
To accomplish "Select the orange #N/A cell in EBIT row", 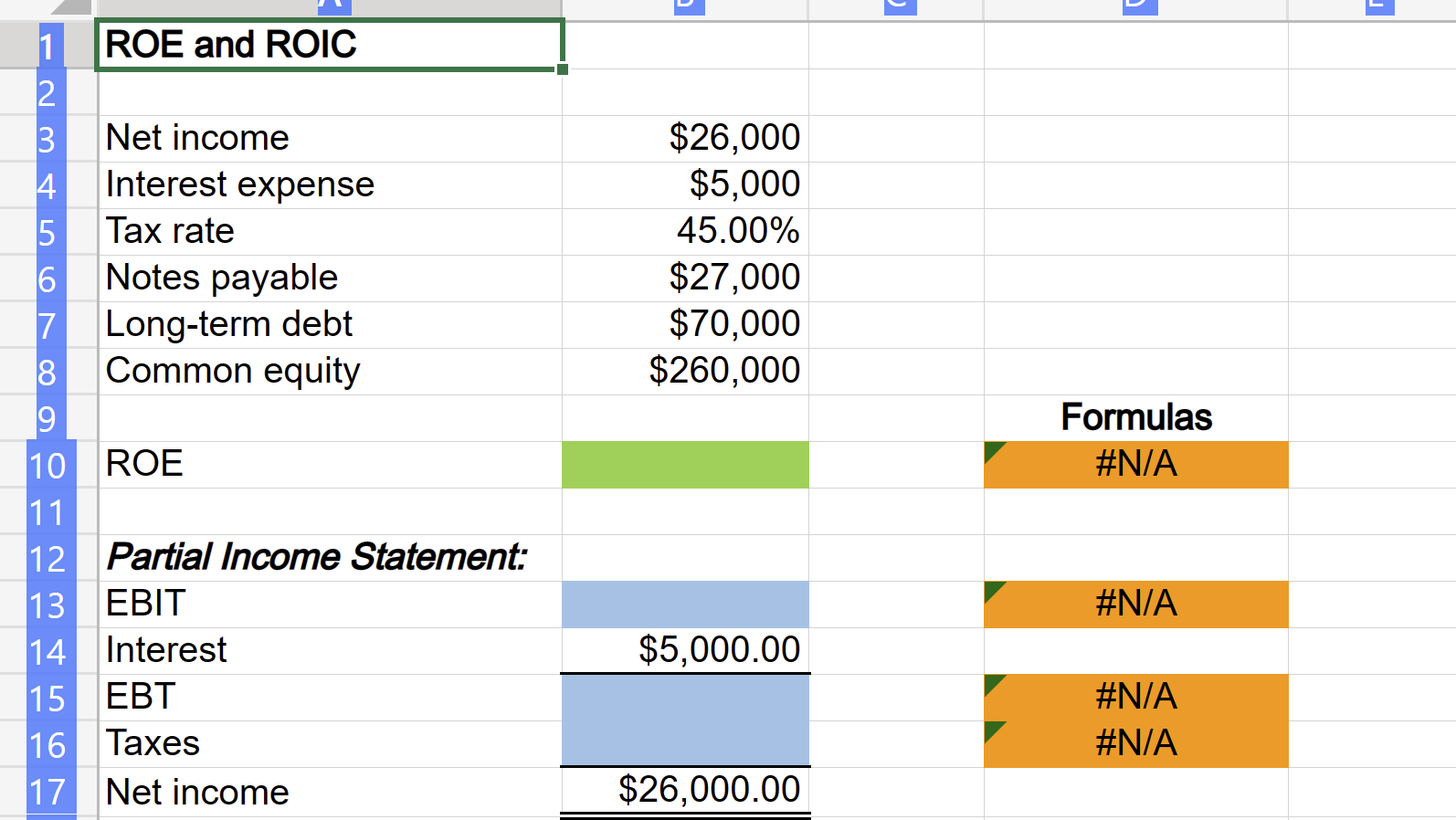I will pos(1136,604).
